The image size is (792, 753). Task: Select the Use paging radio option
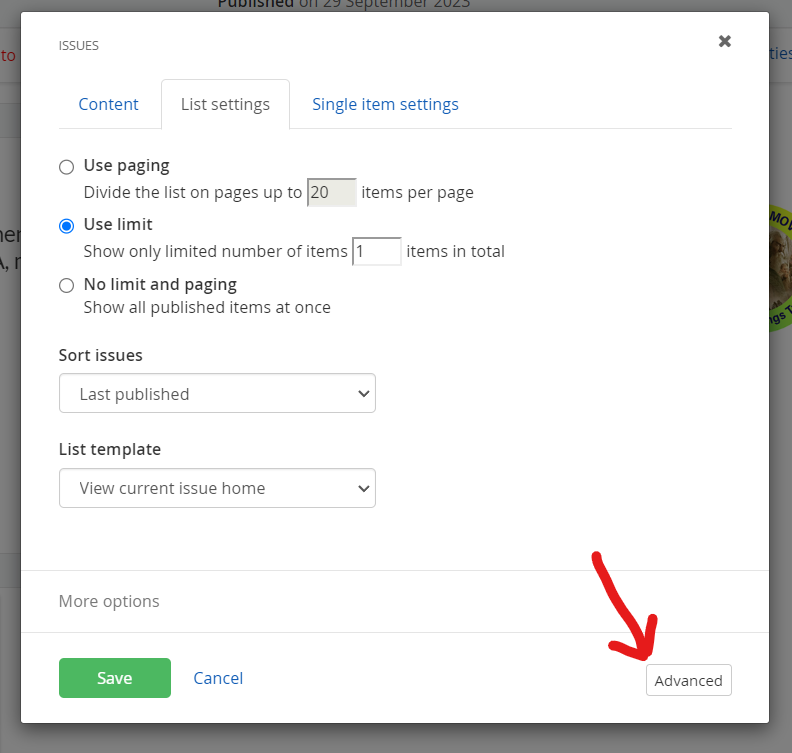tap(67, 167)
